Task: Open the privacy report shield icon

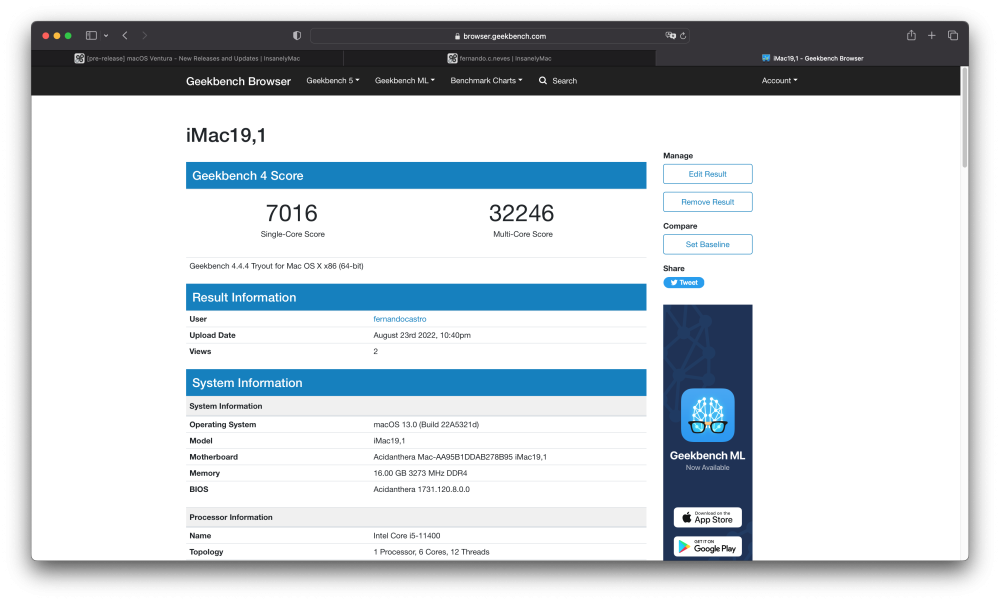Action: (x=297, y=36)
